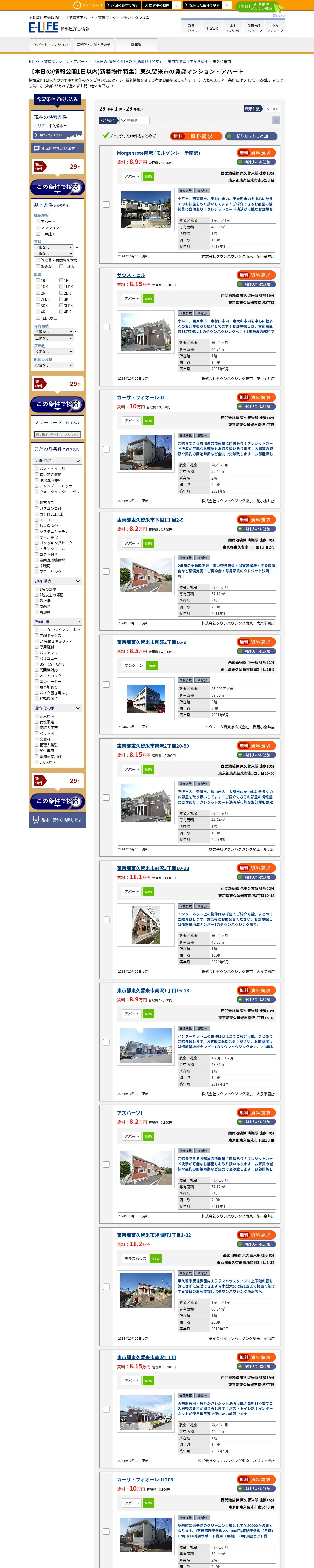Add 南沢1丁目16-18 listing to 検討リスト
314x1568 pixels.
point(256,1000)
